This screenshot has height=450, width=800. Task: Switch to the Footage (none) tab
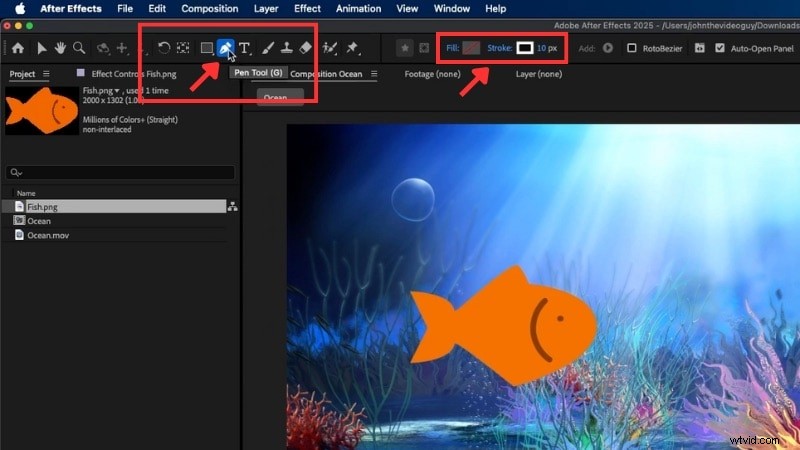click(432, 74)
